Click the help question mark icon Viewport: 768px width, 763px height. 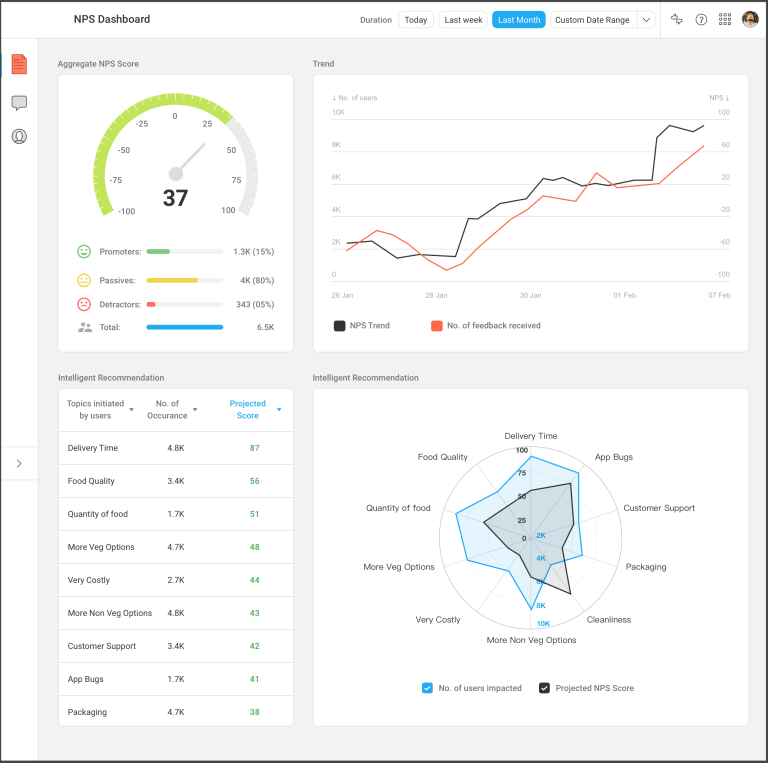[701, 20]
